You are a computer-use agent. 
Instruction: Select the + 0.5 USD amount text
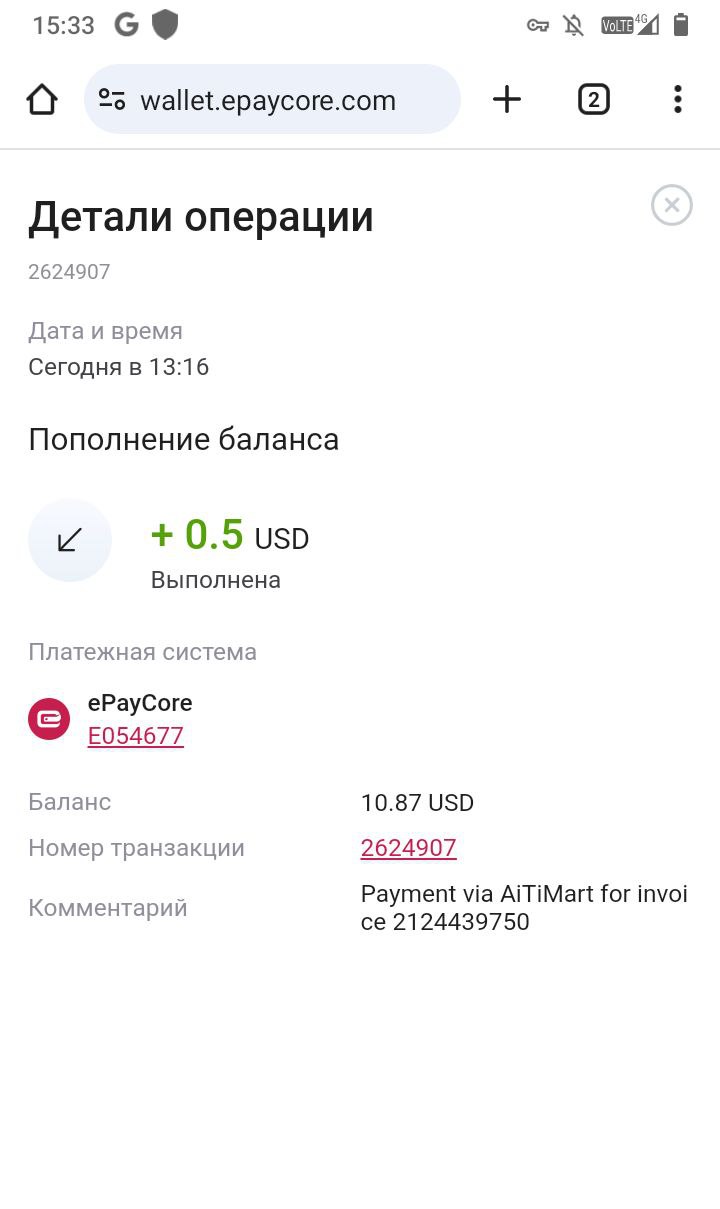coord(230,536)
